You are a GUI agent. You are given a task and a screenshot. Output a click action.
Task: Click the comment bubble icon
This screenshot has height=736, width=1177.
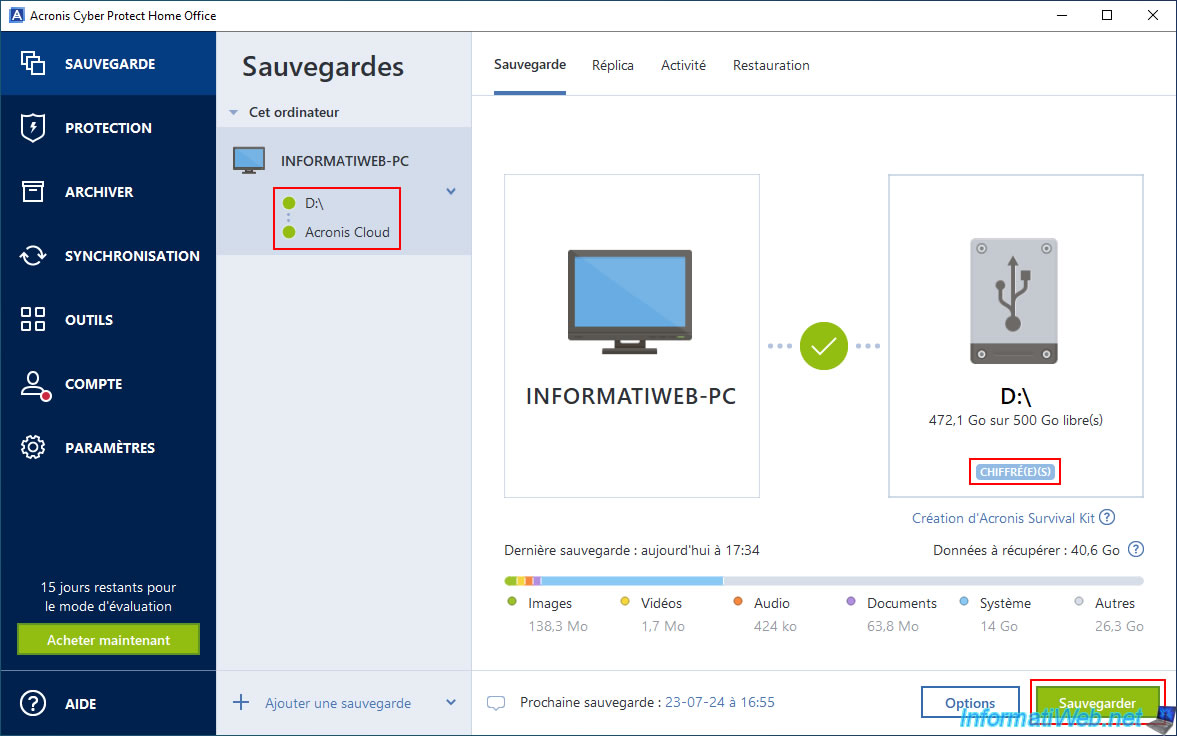click(x=495, y=704)
